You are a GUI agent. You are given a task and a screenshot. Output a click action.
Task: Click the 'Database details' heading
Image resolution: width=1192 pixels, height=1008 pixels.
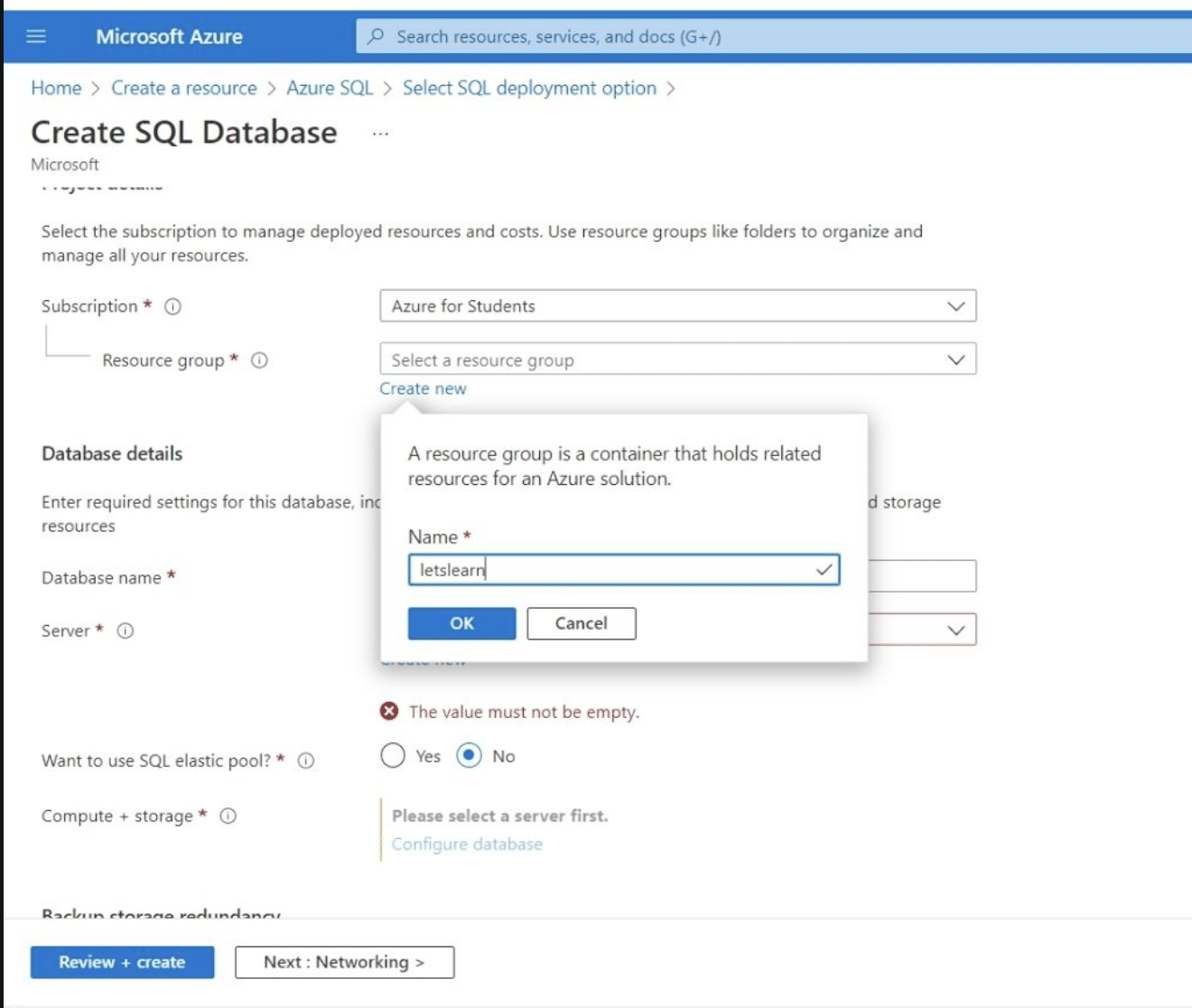112,453
